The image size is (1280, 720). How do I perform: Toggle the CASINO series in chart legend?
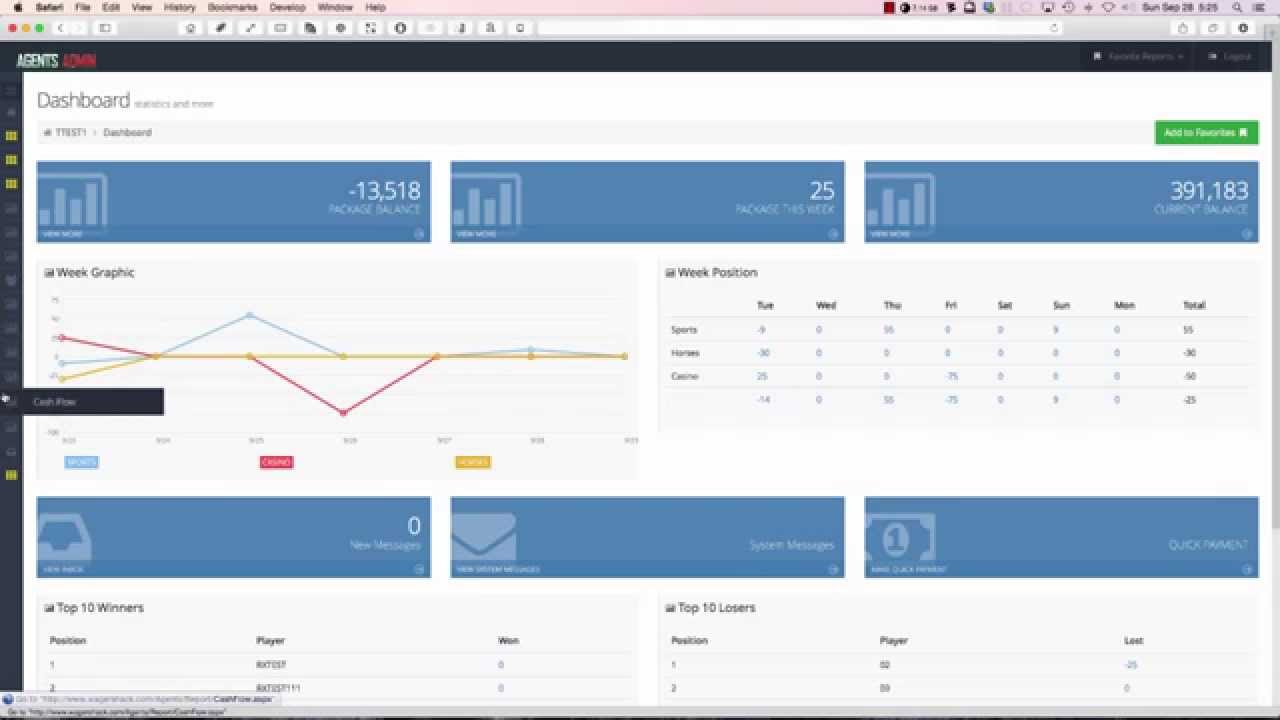(276, 462)
